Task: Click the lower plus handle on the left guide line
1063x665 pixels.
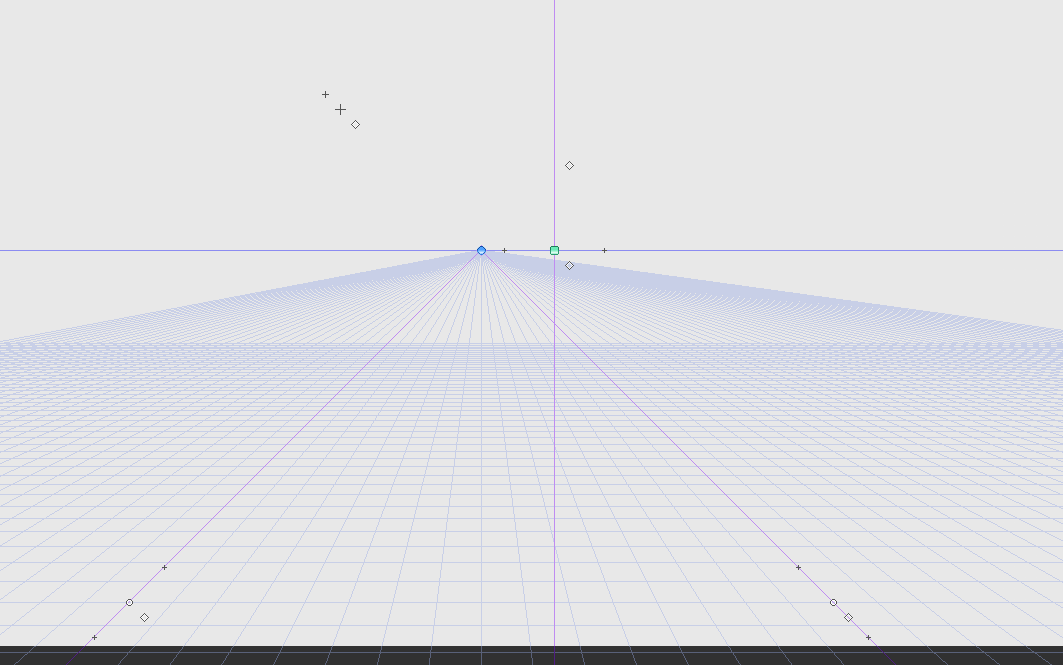Action: tap(94, 637)
